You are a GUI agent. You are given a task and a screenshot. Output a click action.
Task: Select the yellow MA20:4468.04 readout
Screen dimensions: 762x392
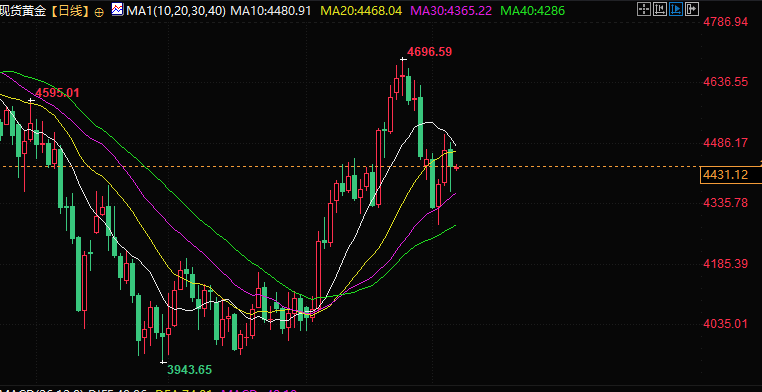pyautogui.click(x=360, y=10)
